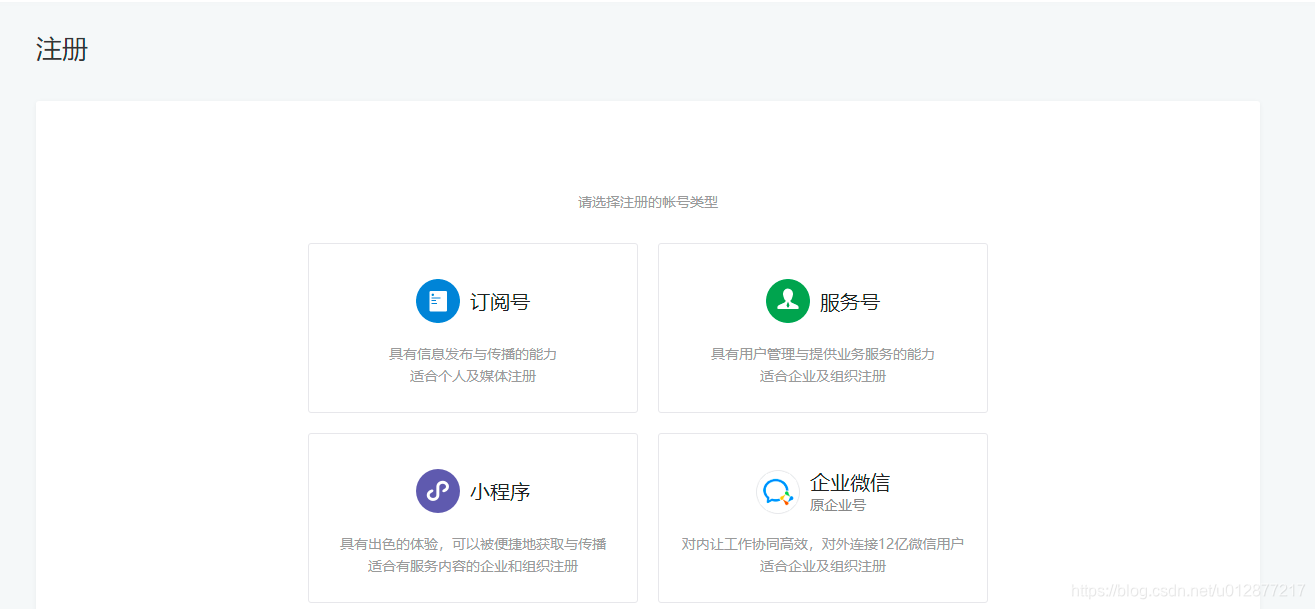Select the 企业微信 account type card

(x=823, y=517)
